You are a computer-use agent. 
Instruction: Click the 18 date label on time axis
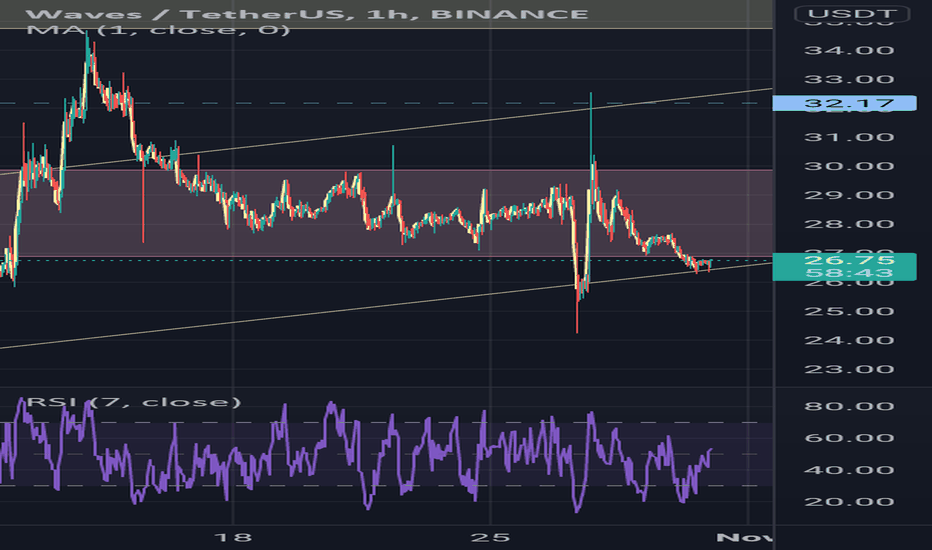tap(233, 538)
